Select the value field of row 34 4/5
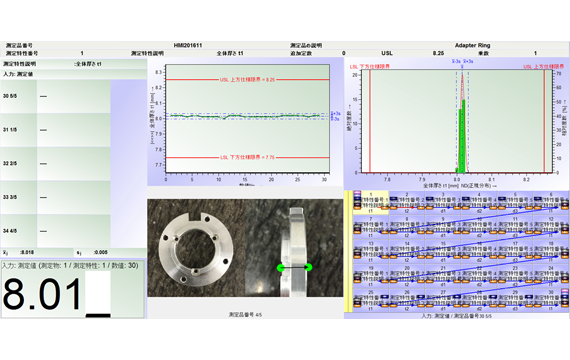The height and width of the screenshot is (360, 570). coord(73,231)
